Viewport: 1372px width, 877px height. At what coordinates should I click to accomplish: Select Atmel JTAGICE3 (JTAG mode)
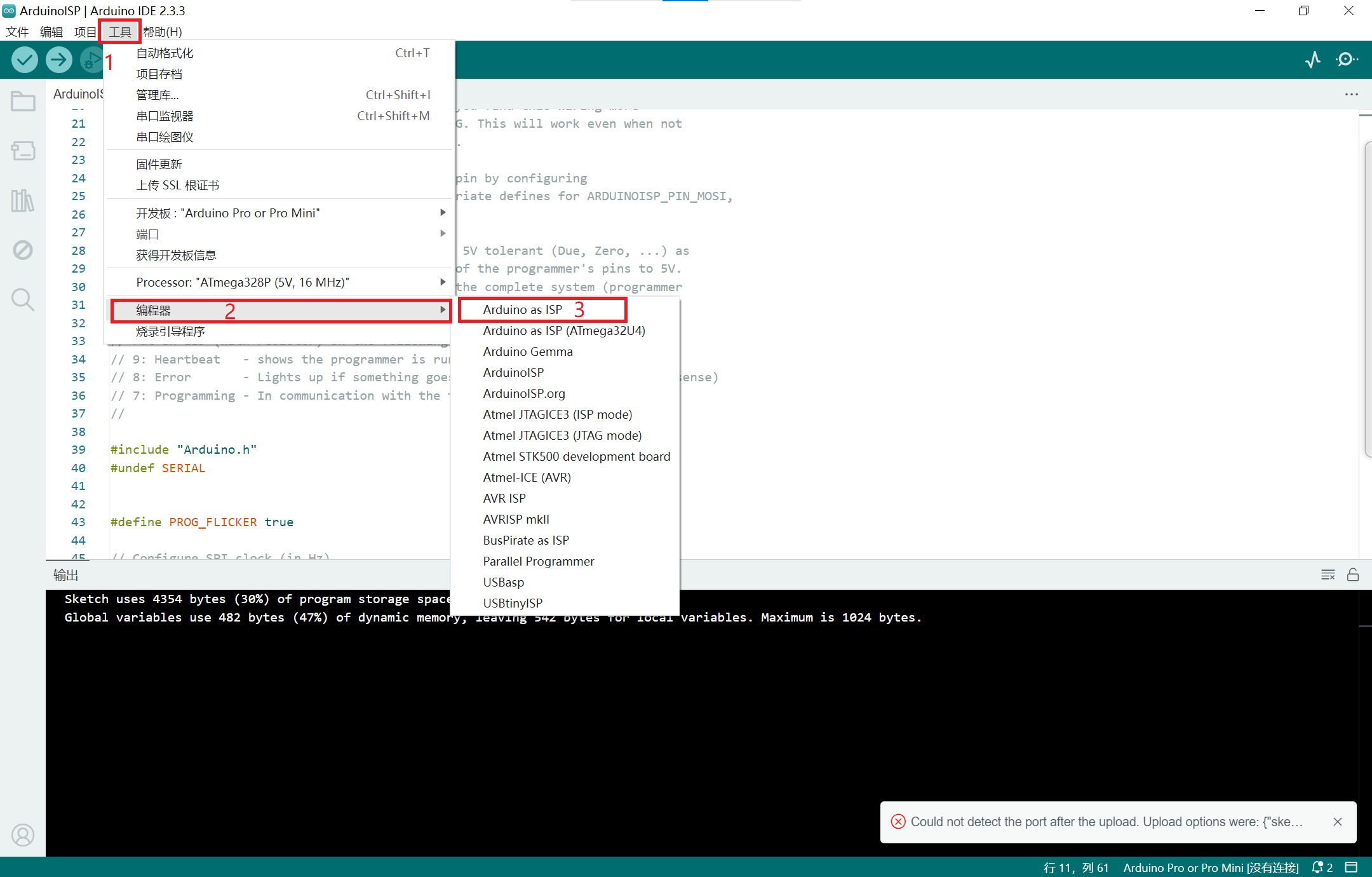pos(565,435)
